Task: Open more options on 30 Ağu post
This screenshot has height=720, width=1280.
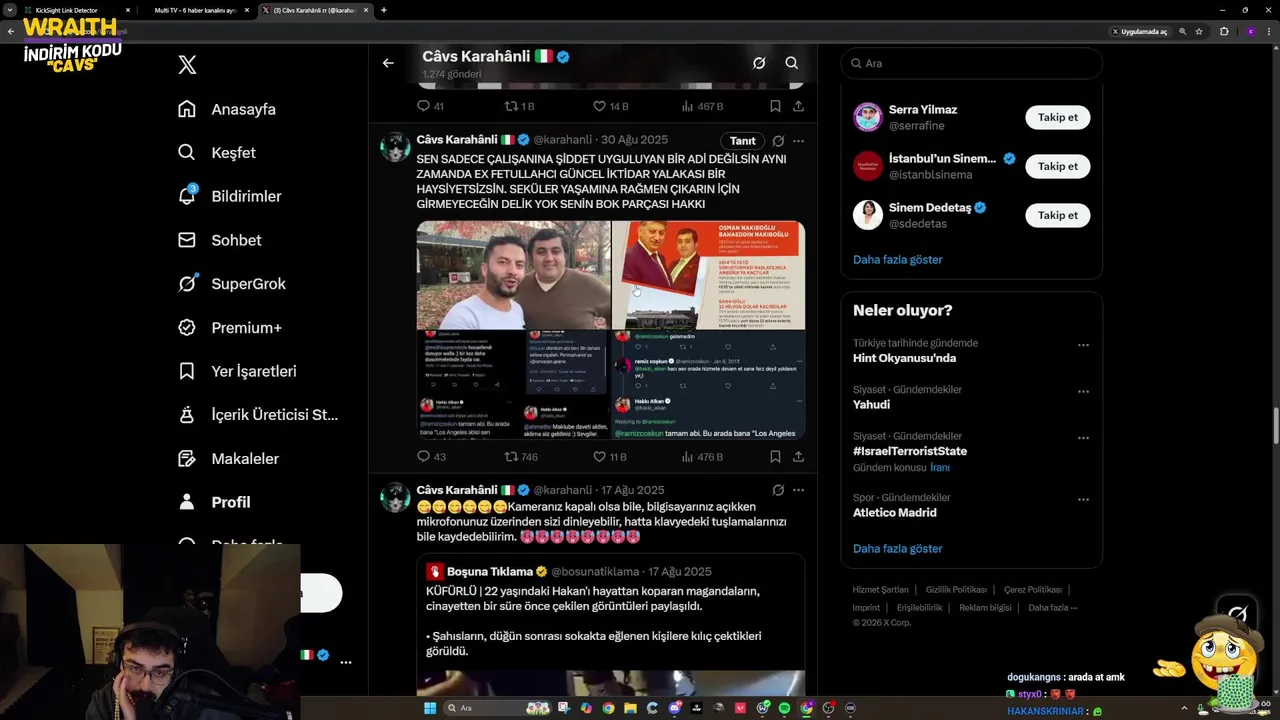Action: [x=798, y=141]
